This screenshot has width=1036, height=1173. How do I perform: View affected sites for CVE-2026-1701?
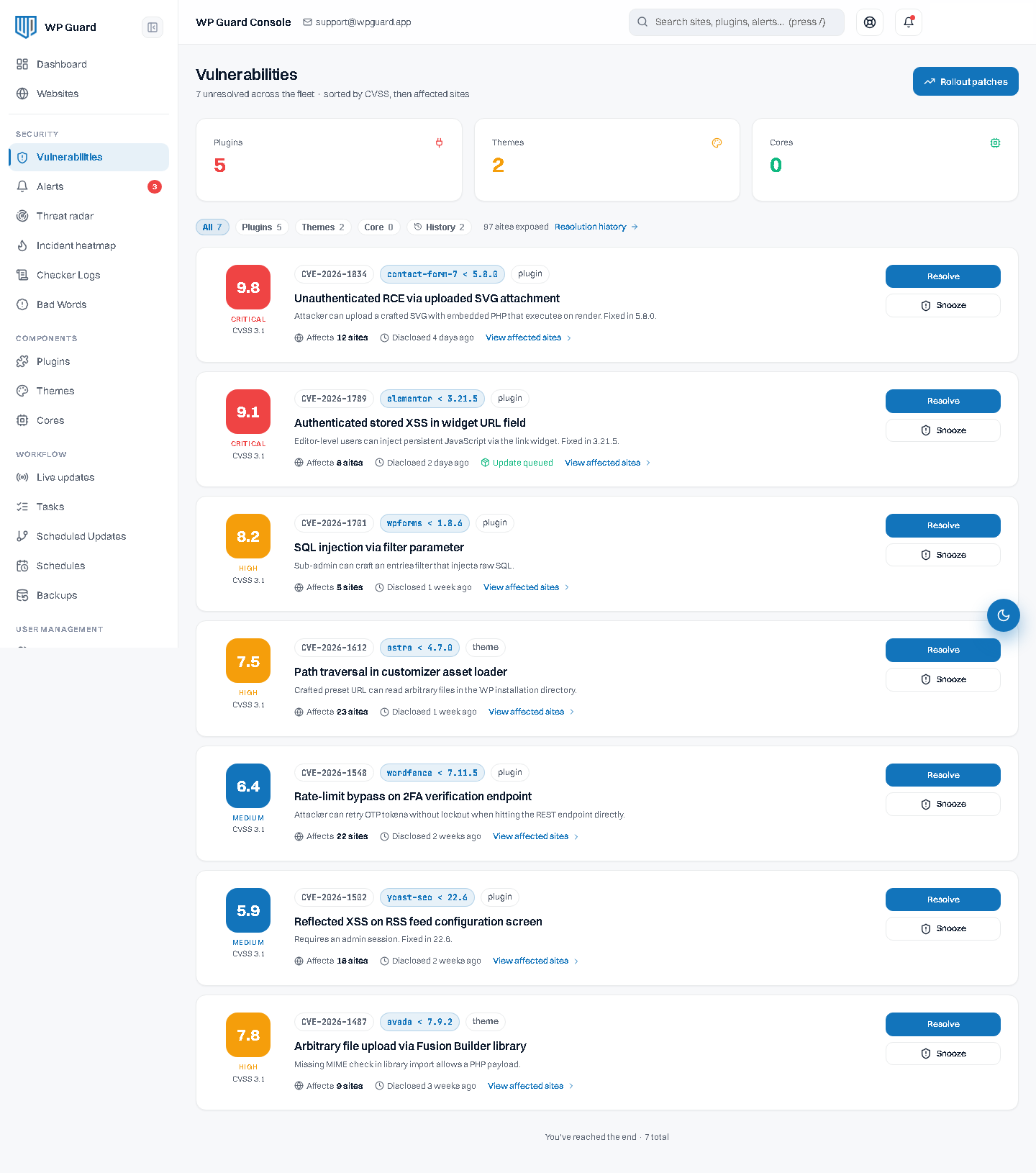(527, 587)
